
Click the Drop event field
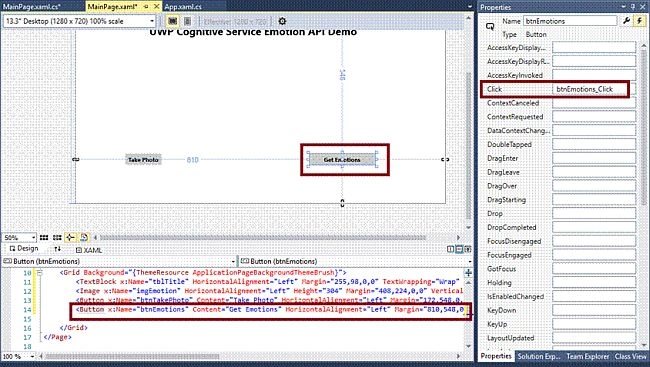coord(594,214)
